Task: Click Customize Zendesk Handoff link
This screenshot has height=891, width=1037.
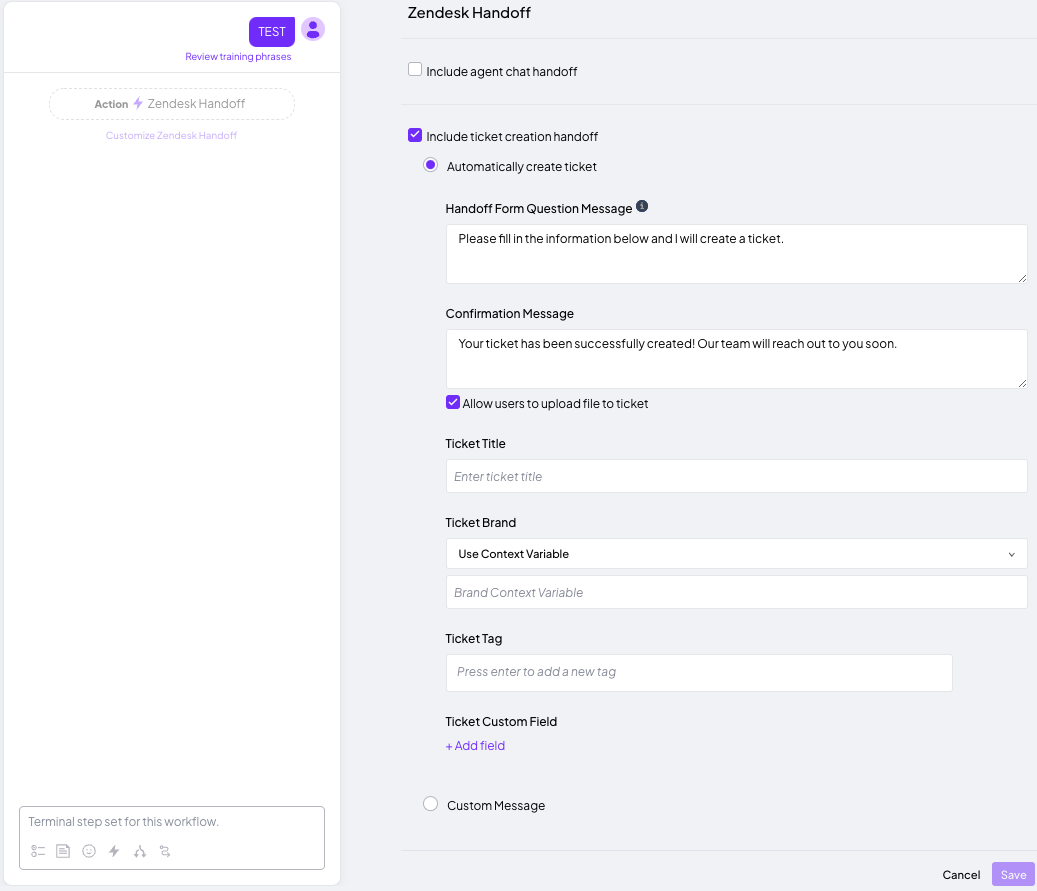Action: click(x=171, y=135)
